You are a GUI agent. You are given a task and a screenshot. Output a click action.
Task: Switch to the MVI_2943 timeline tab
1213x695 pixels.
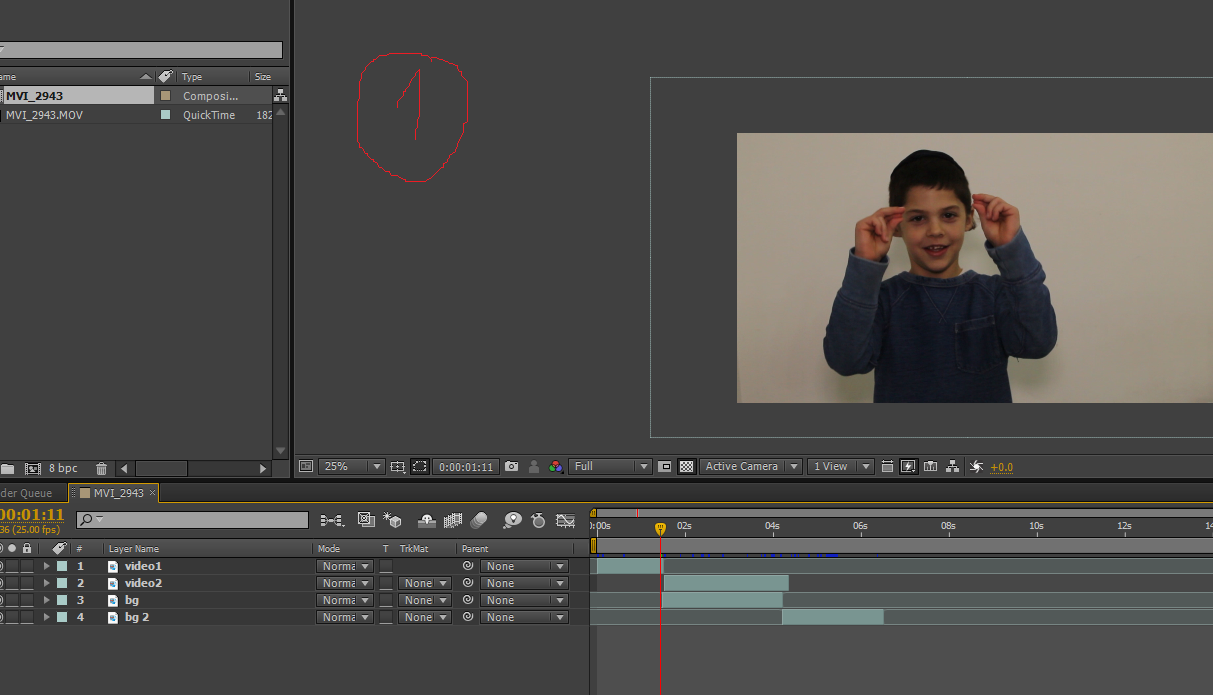point(117,493)
